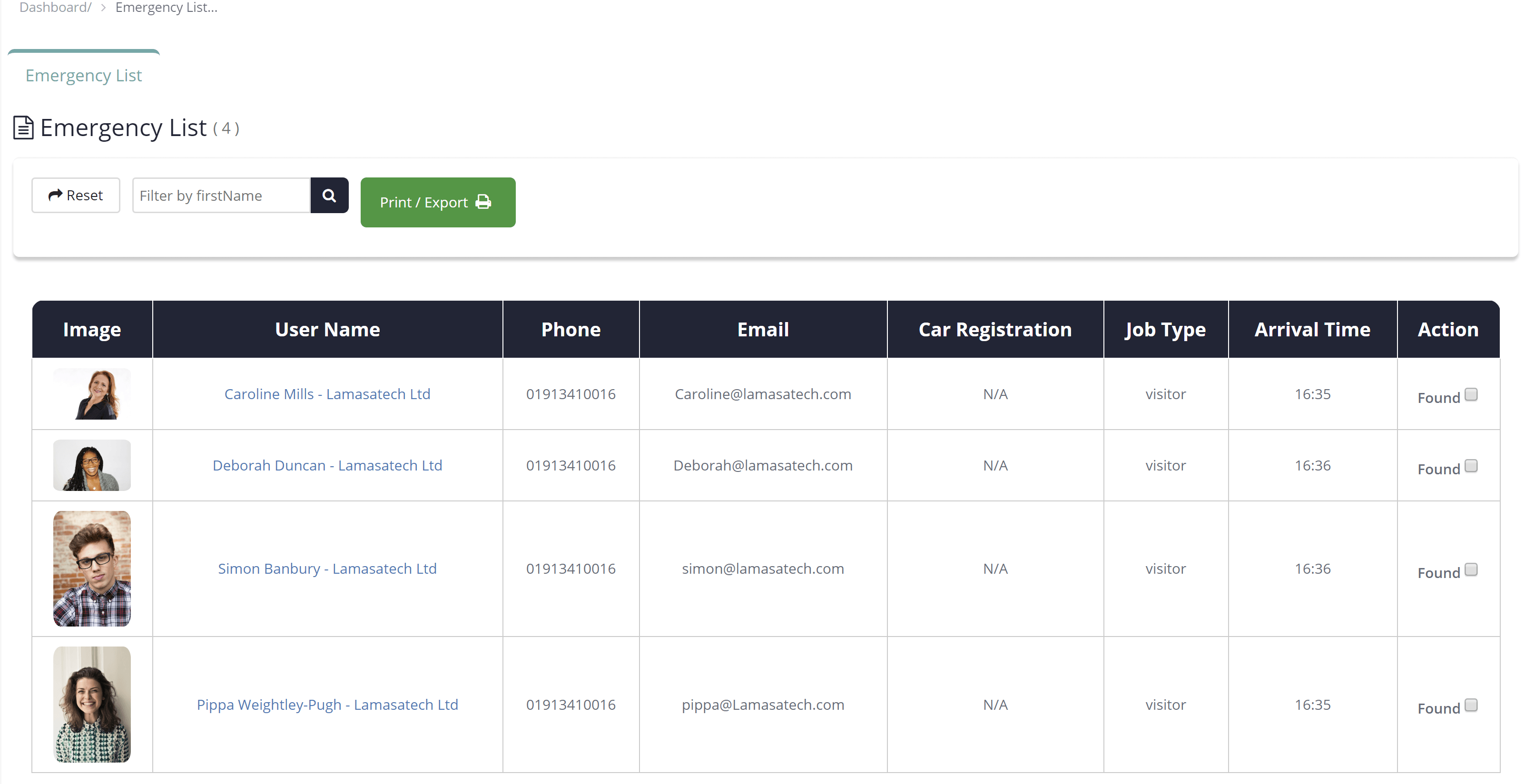Open Caroline Mills - Lamasatech Ltd profile
The width and height of the screenshot is (1525, 784).
[x=327, y=394]
